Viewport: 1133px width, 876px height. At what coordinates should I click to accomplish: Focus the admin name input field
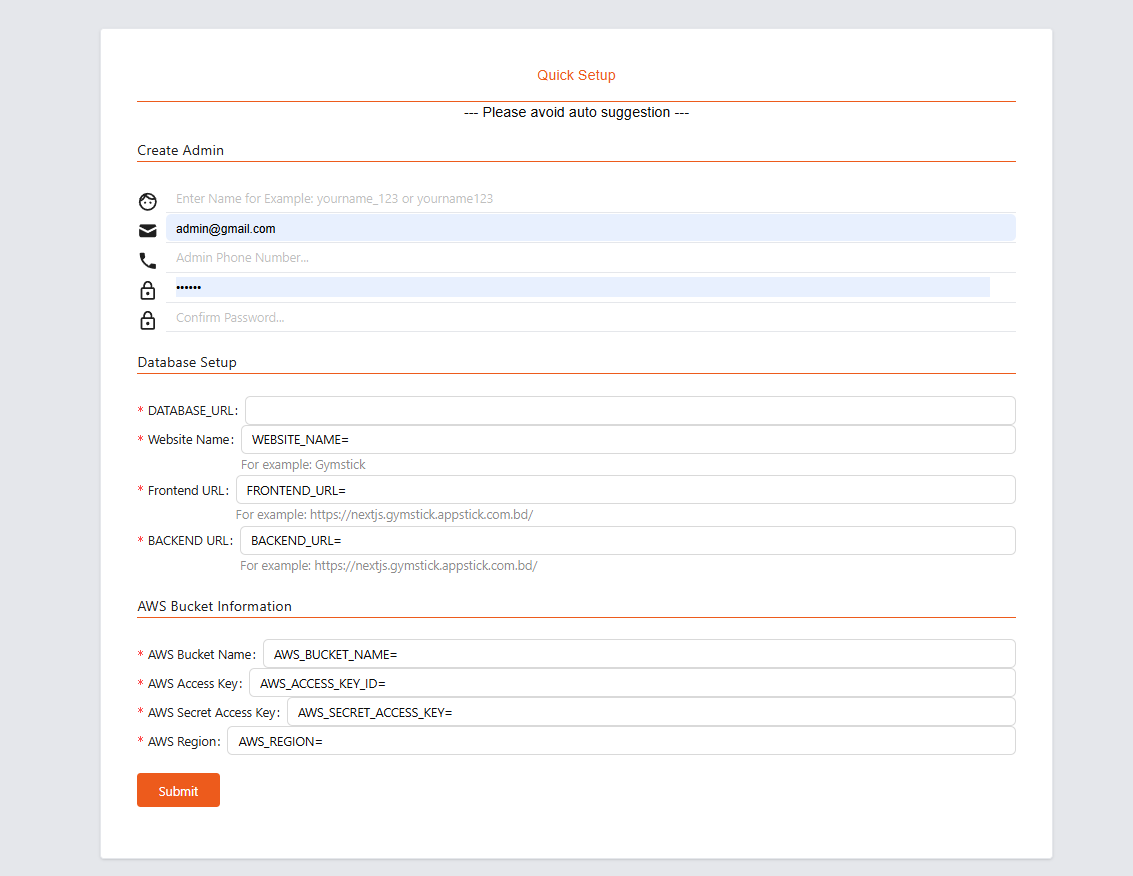click(x=590, y=199)
